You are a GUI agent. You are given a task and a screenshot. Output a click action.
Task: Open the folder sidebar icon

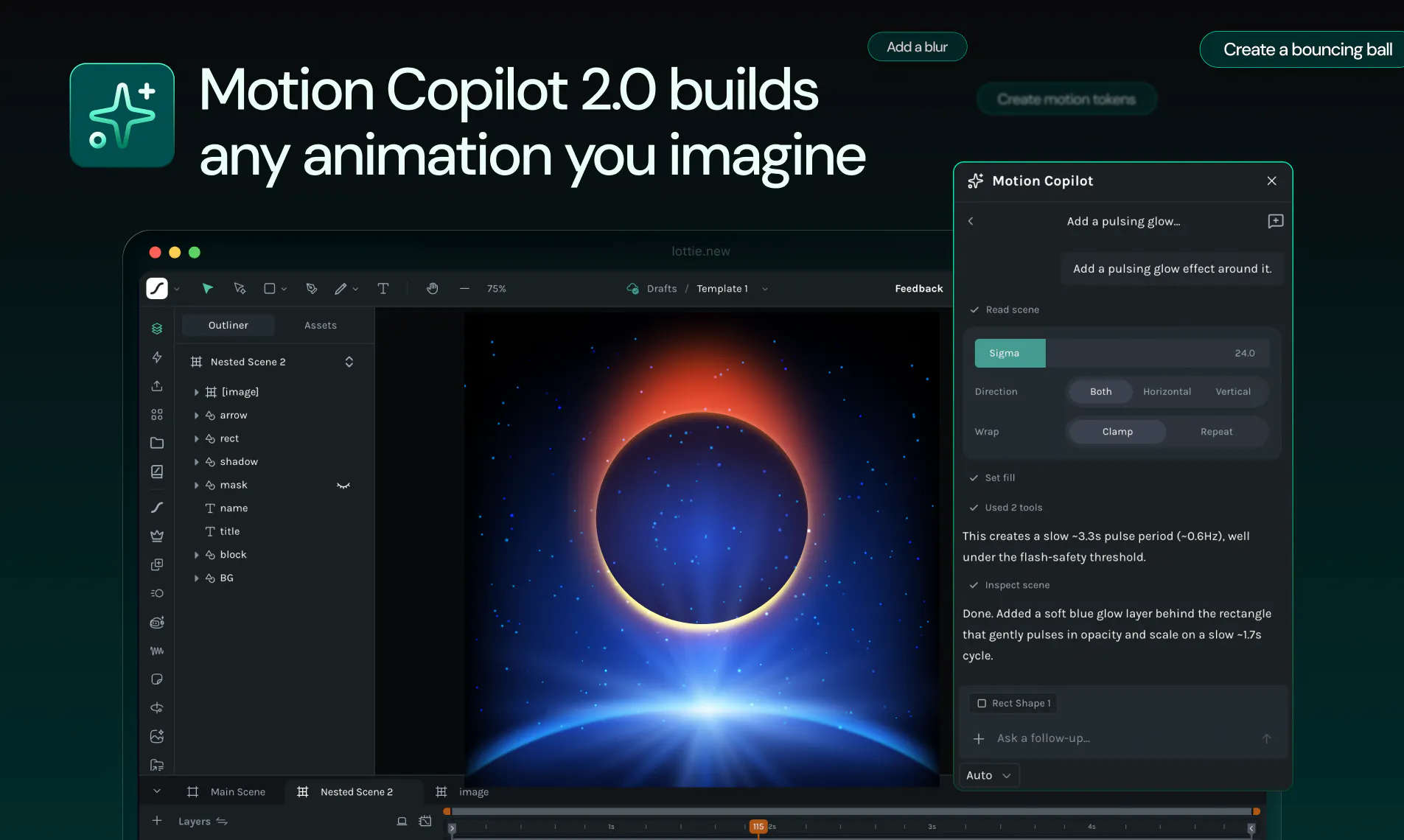tap(157, 443)
